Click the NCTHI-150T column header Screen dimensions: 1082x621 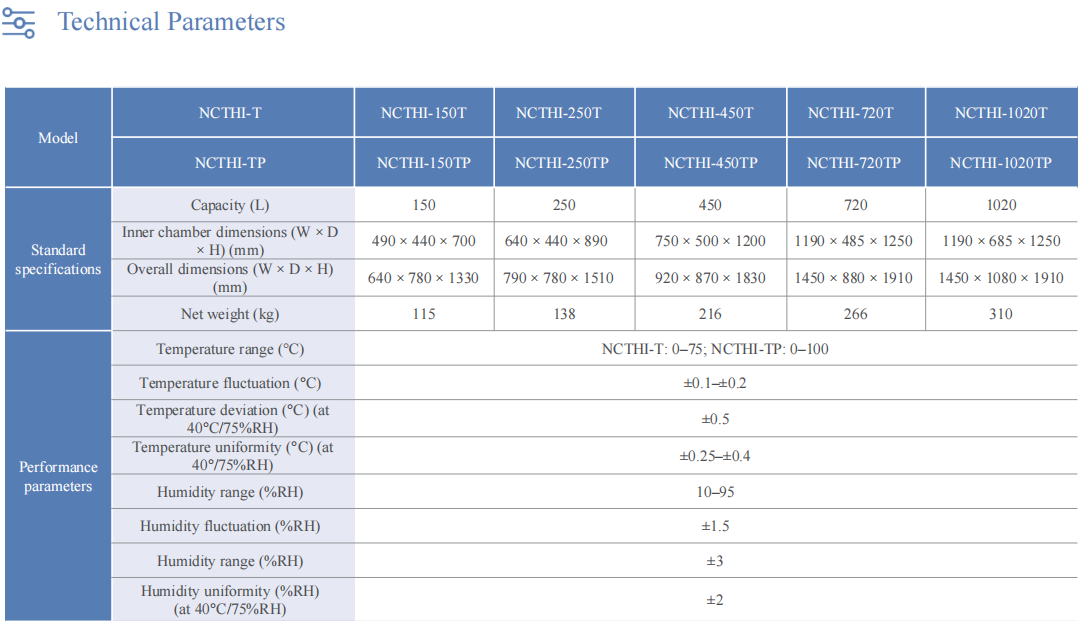click(423, 113)
